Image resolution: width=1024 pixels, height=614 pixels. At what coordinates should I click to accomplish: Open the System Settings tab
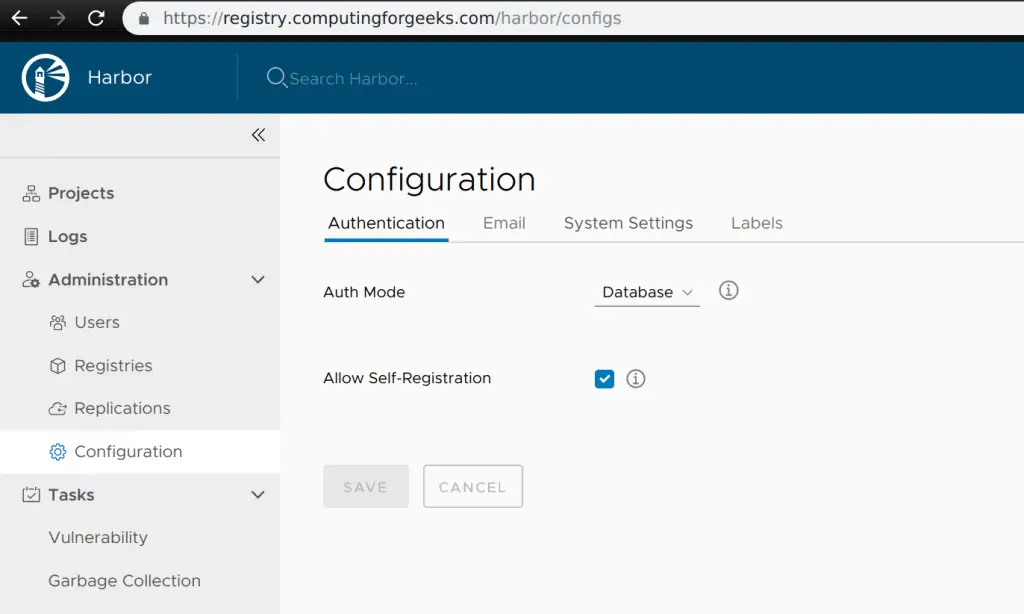tap(628, 223)
